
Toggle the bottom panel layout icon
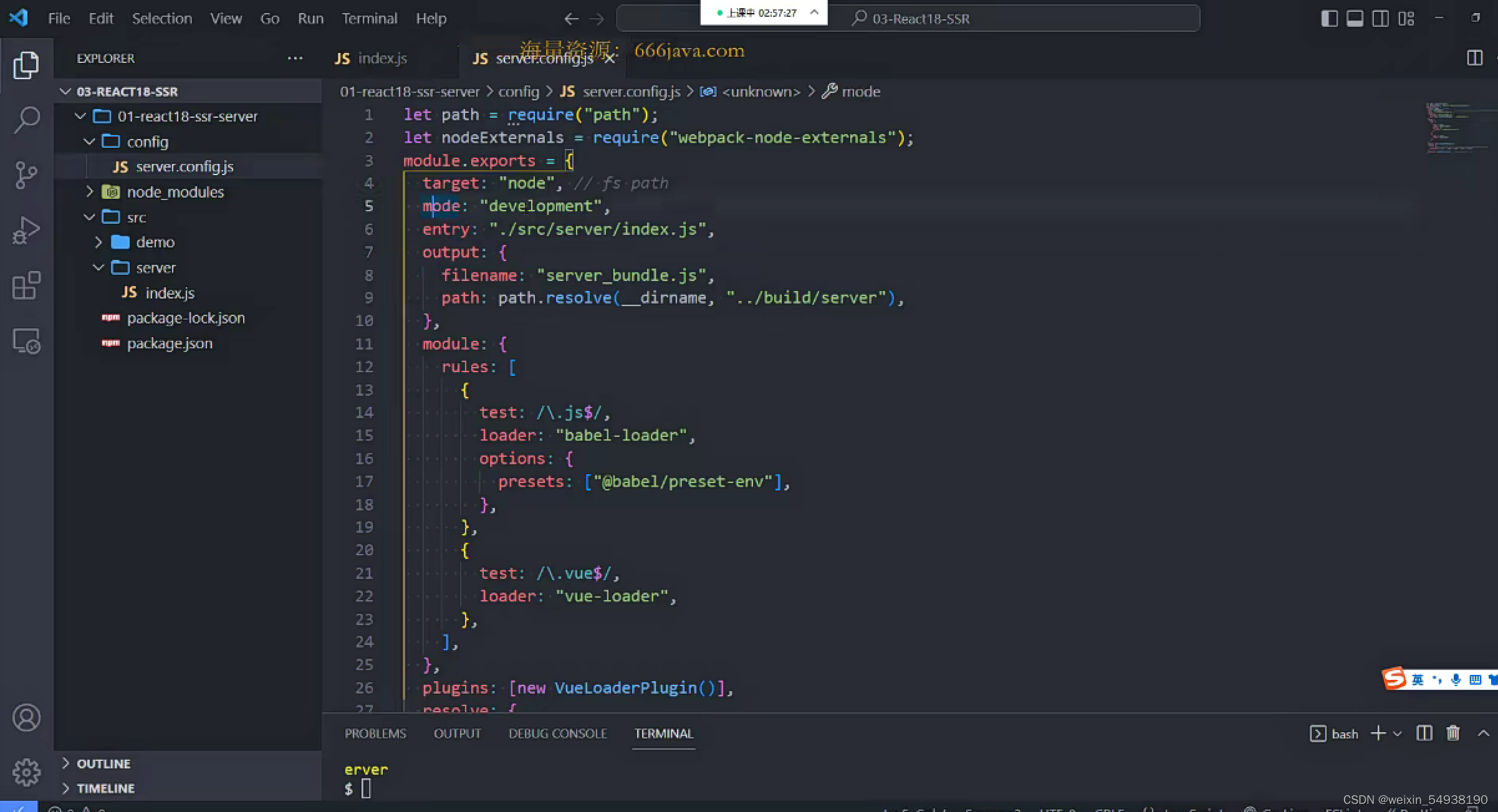[x=1355, y=19]
